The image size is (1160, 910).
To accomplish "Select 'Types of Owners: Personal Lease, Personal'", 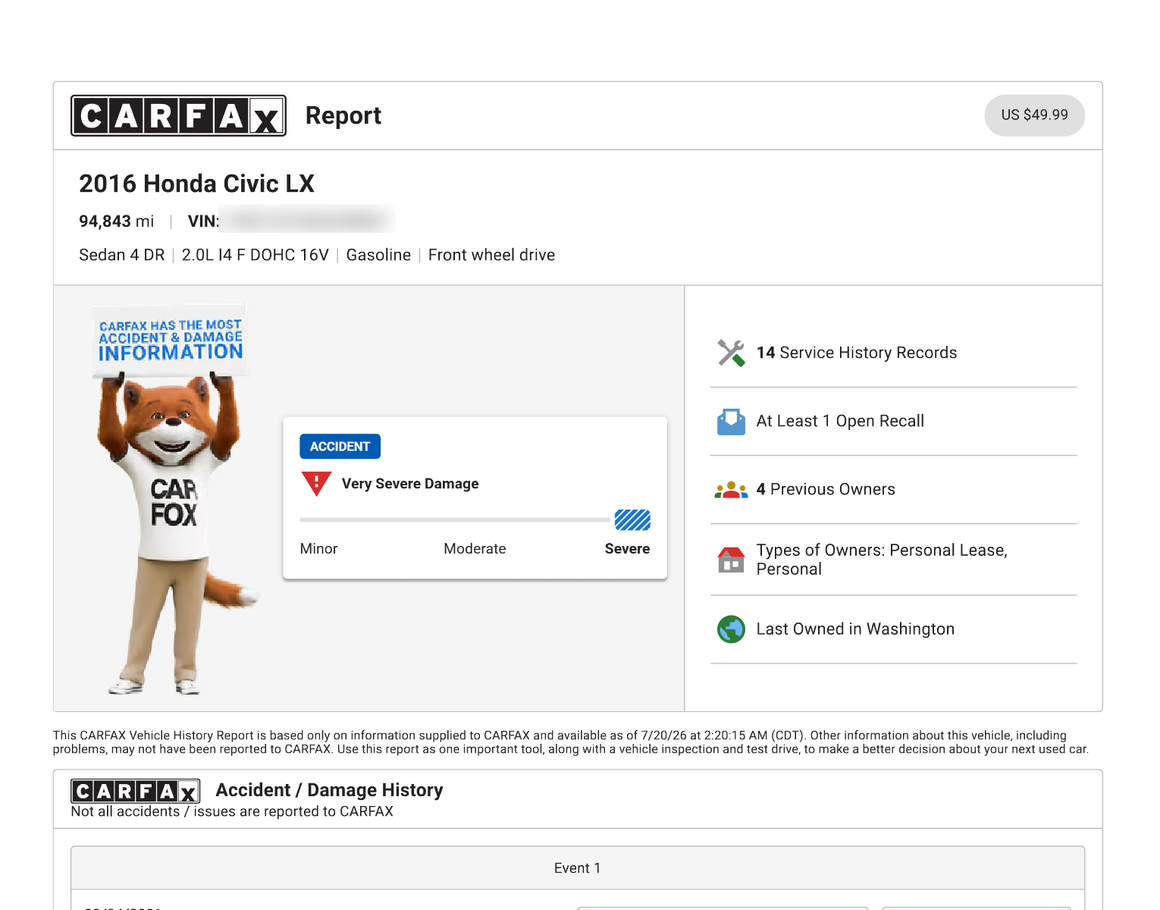I will [x=881, y=559].
